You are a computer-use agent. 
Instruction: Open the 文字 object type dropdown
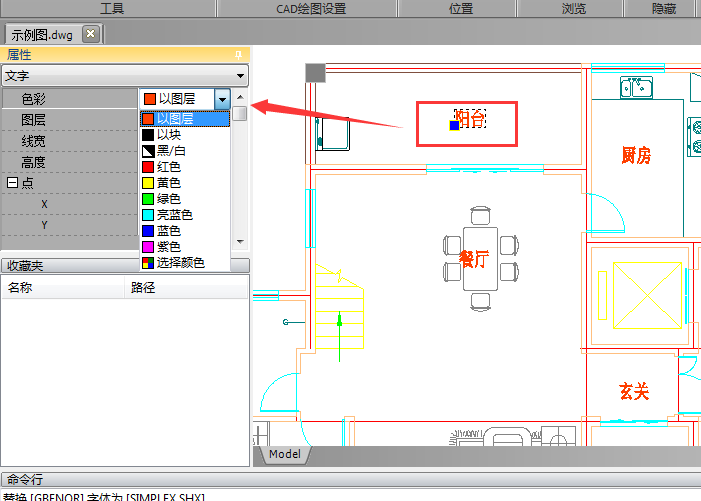pos(240,75)
